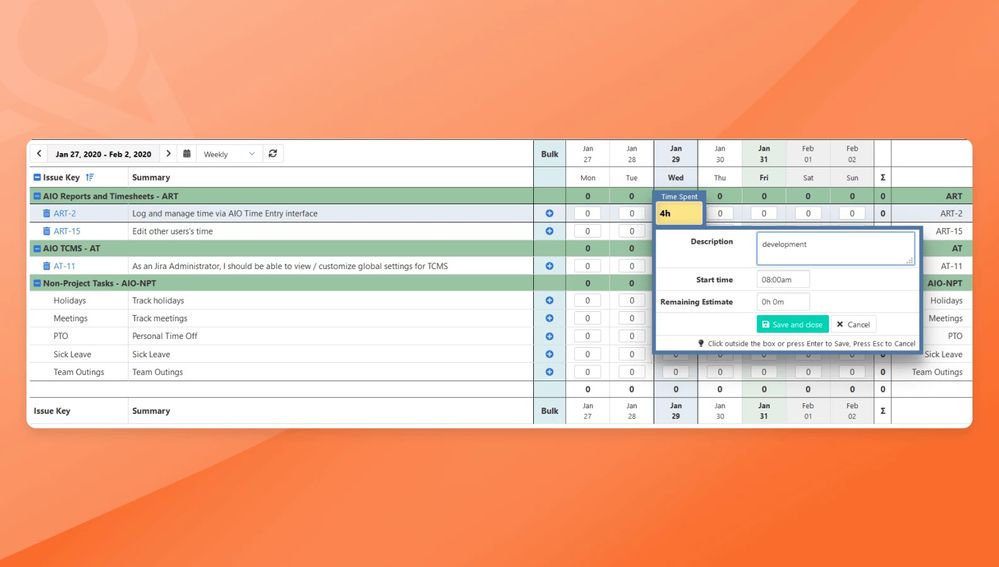Collapse the Non-Project Tasks - AIO-NPT group

(x=37, y=283)
